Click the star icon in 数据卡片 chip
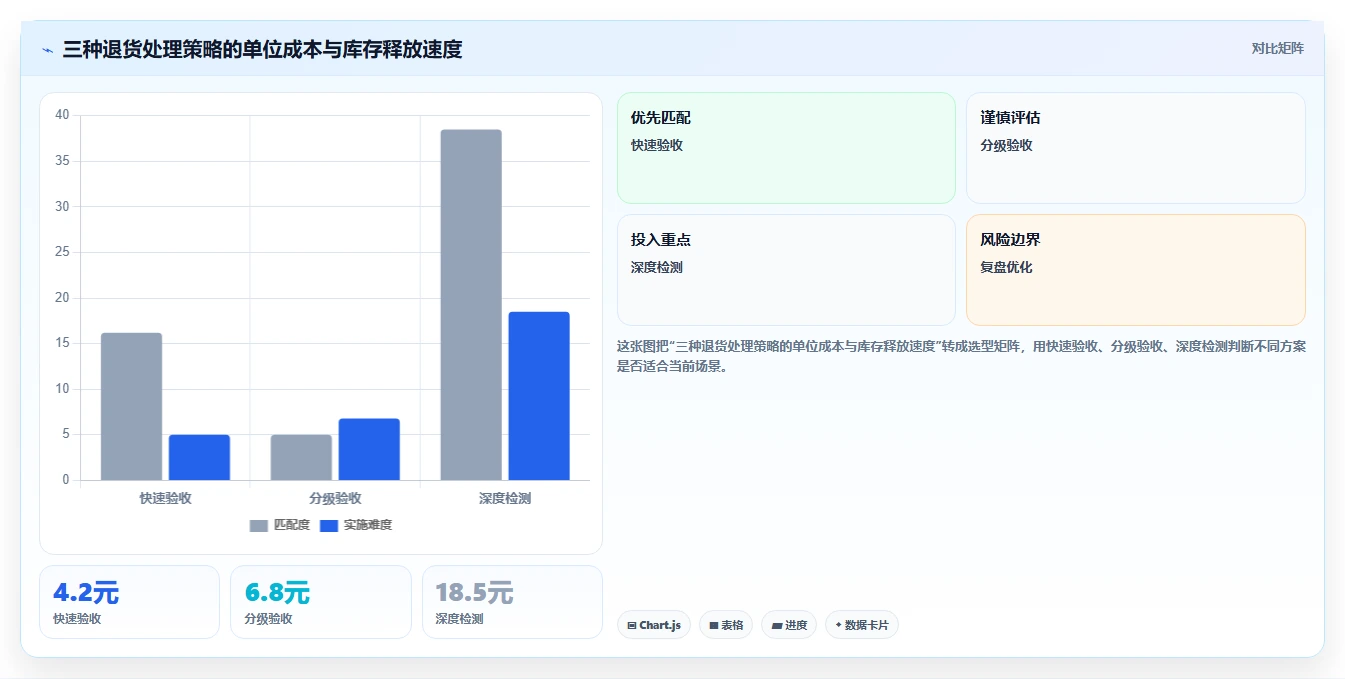This screenshot has height=679, width=1345. (x=838, y=625)
